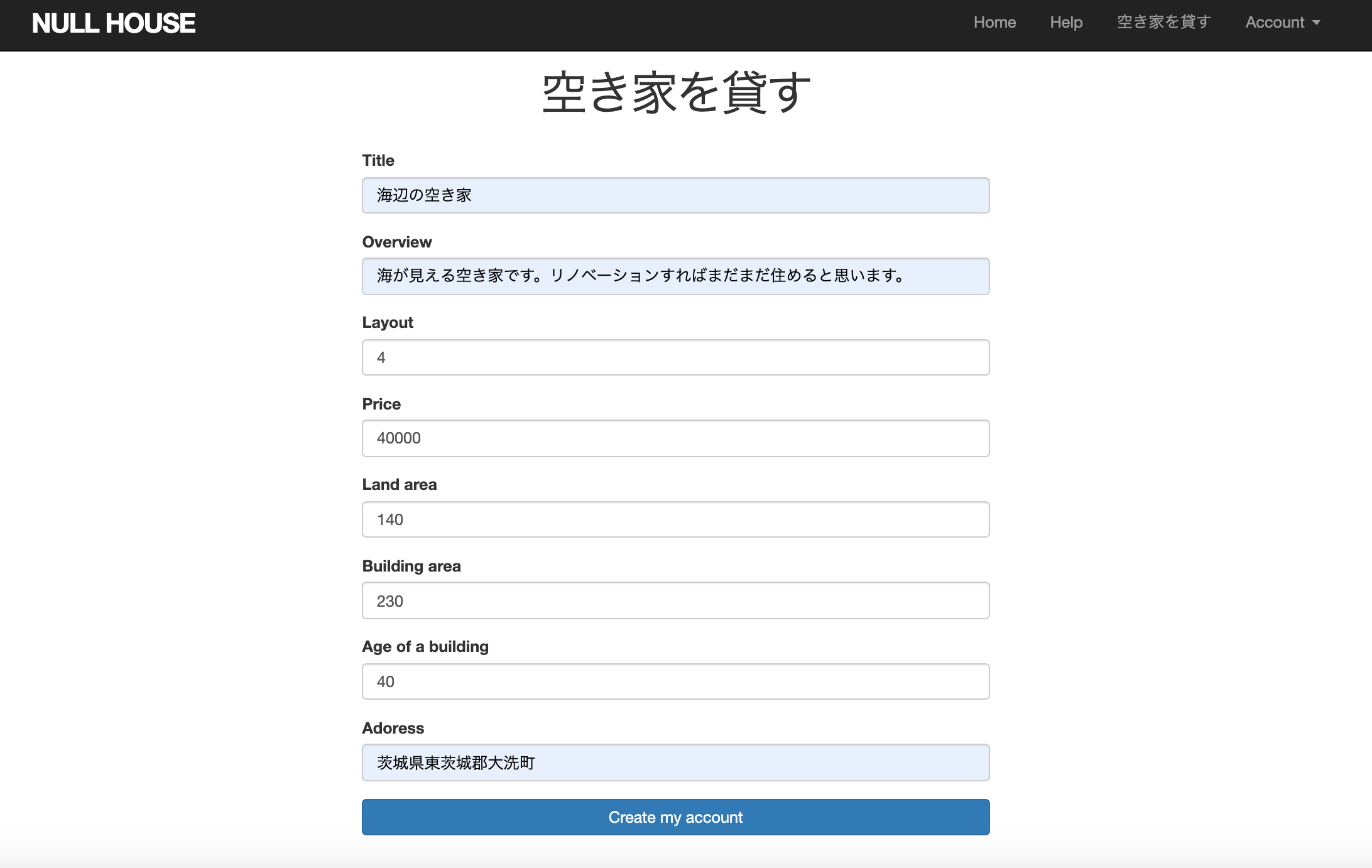Click inside the Overview text field
1372x868 pixels.
[x=675, y=276]
